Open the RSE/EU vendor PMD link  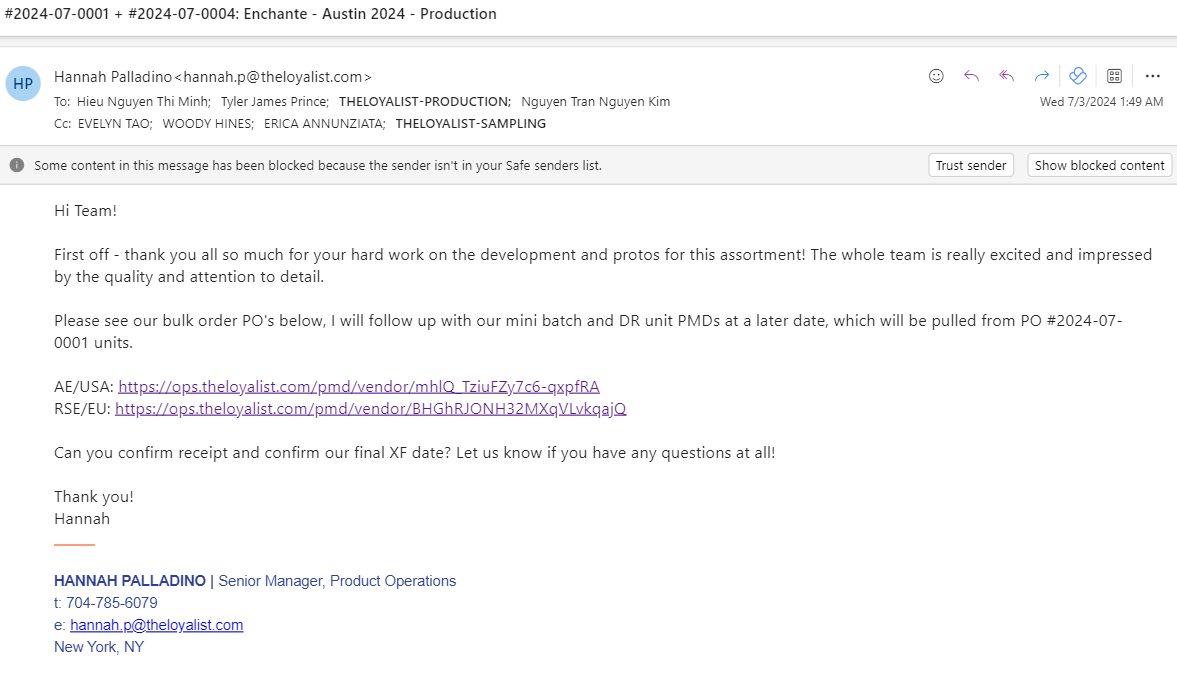[371, 408]
